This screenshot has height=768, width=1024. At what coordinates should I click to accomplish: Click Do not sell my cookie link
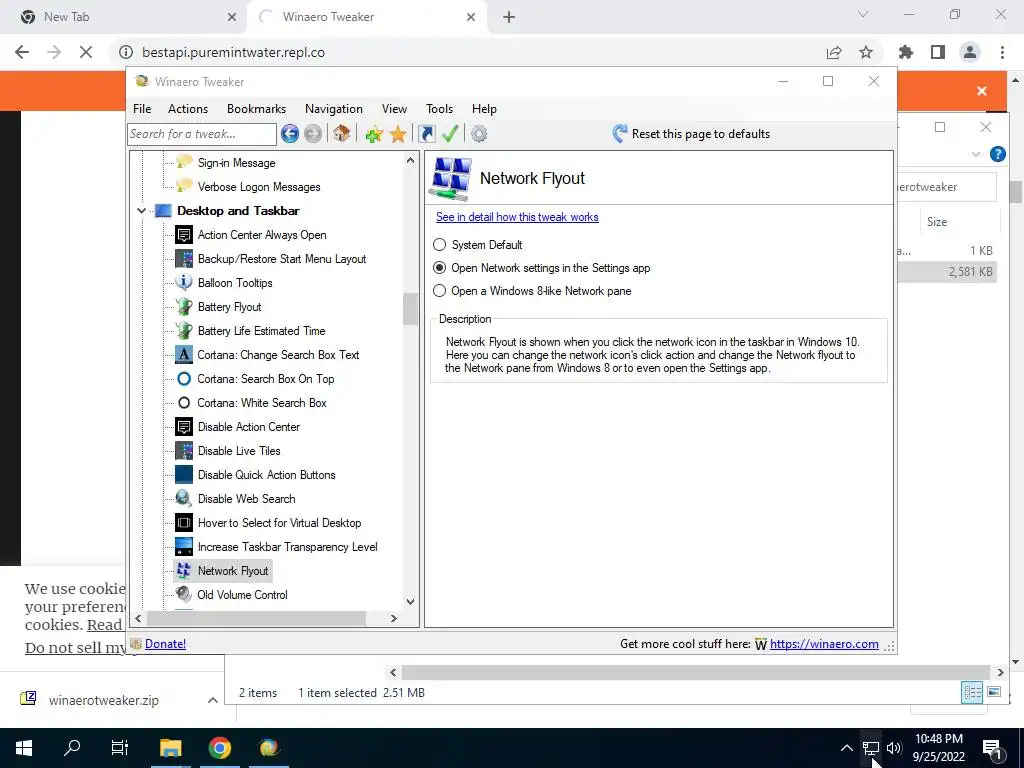(x=76, y=647)
